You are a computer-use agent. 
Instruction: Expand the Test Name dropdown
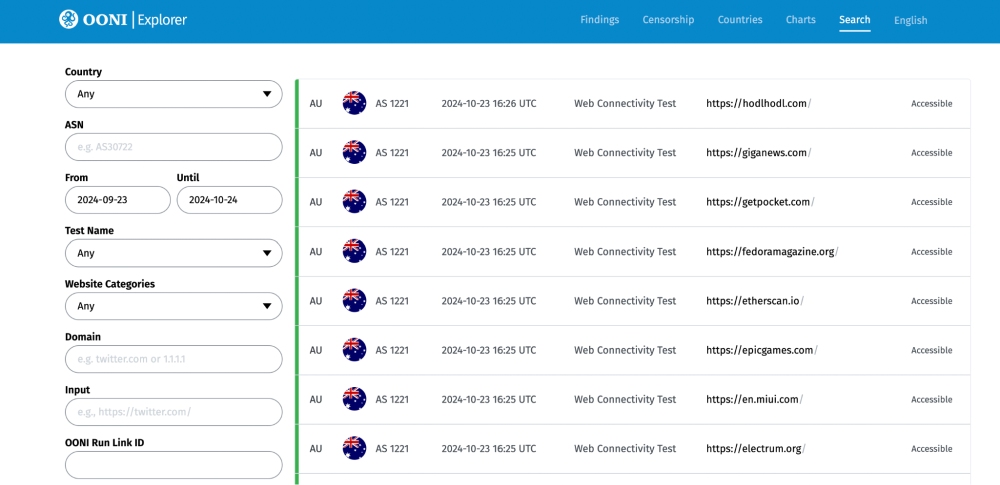click(x=173, y=253)
